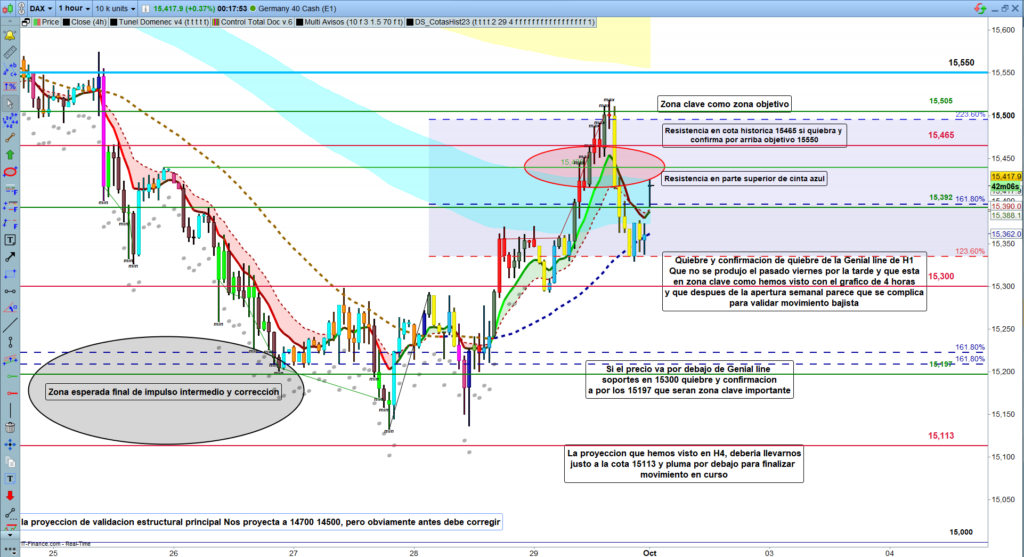
Task: Open the 1 hour timeframe dropdown
Action: [74, 6]
